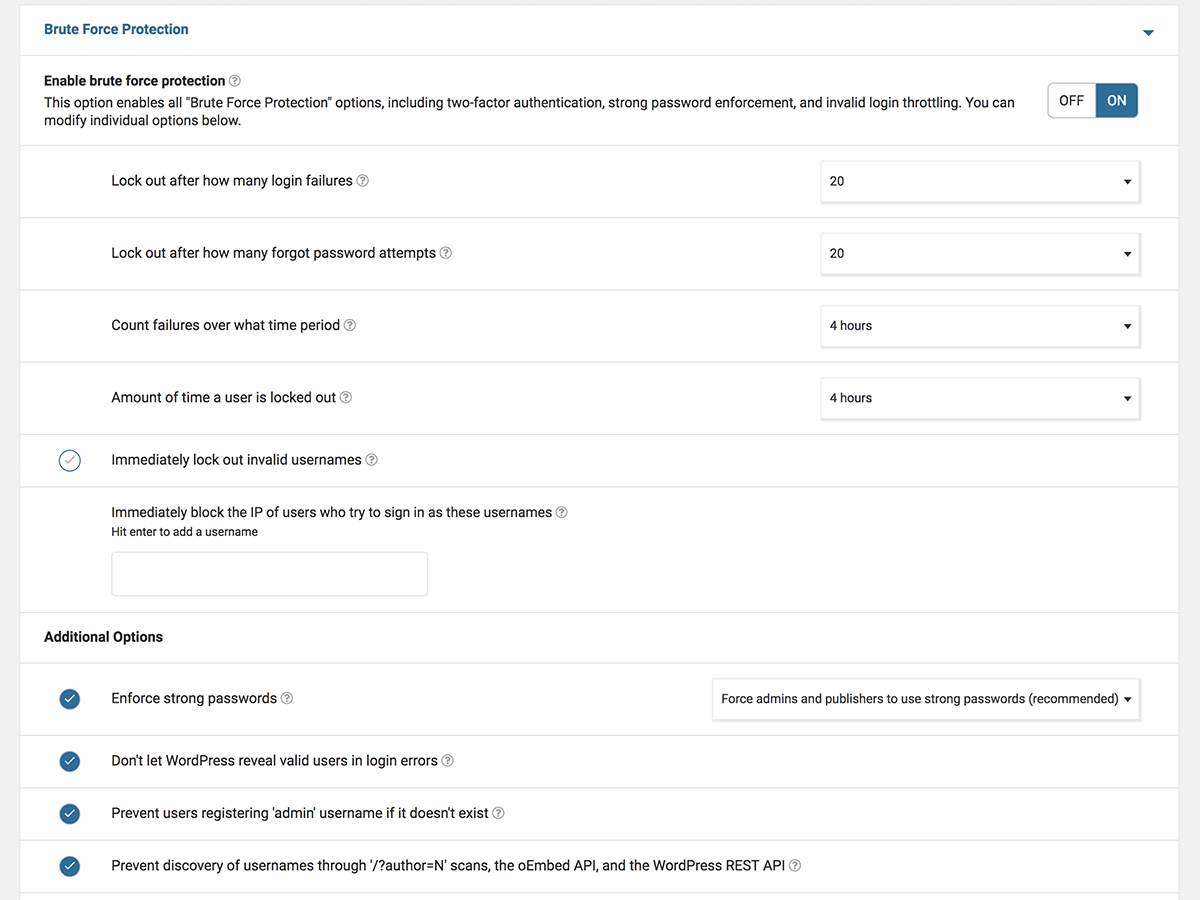This screenshot has width=1200, height=900.
Task: Show help for admin username registration option
Action: pos(499,813)
